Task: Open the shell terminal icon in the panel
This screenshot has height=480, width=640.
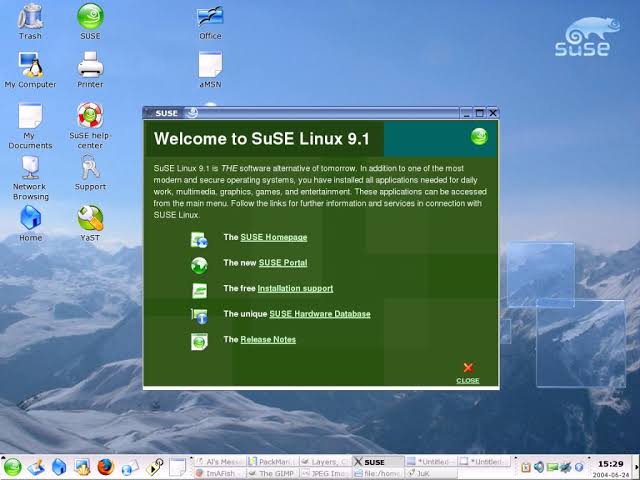Action: [x=82, y=467]
